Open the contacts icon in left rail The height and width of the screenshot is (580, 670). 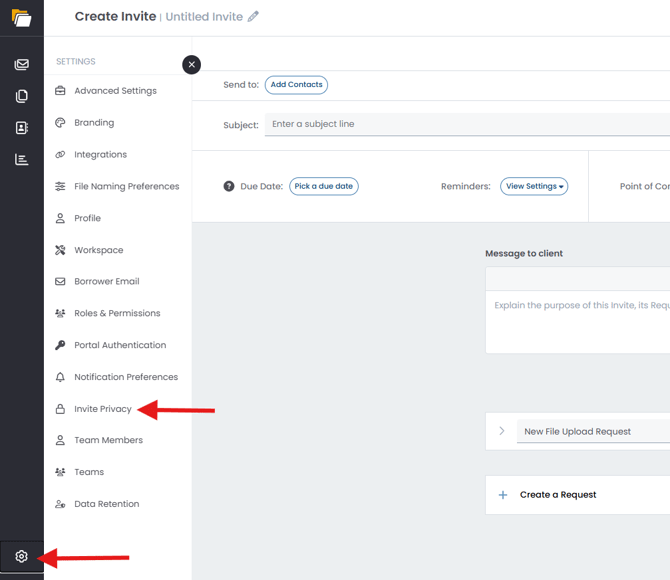(21, 128)
